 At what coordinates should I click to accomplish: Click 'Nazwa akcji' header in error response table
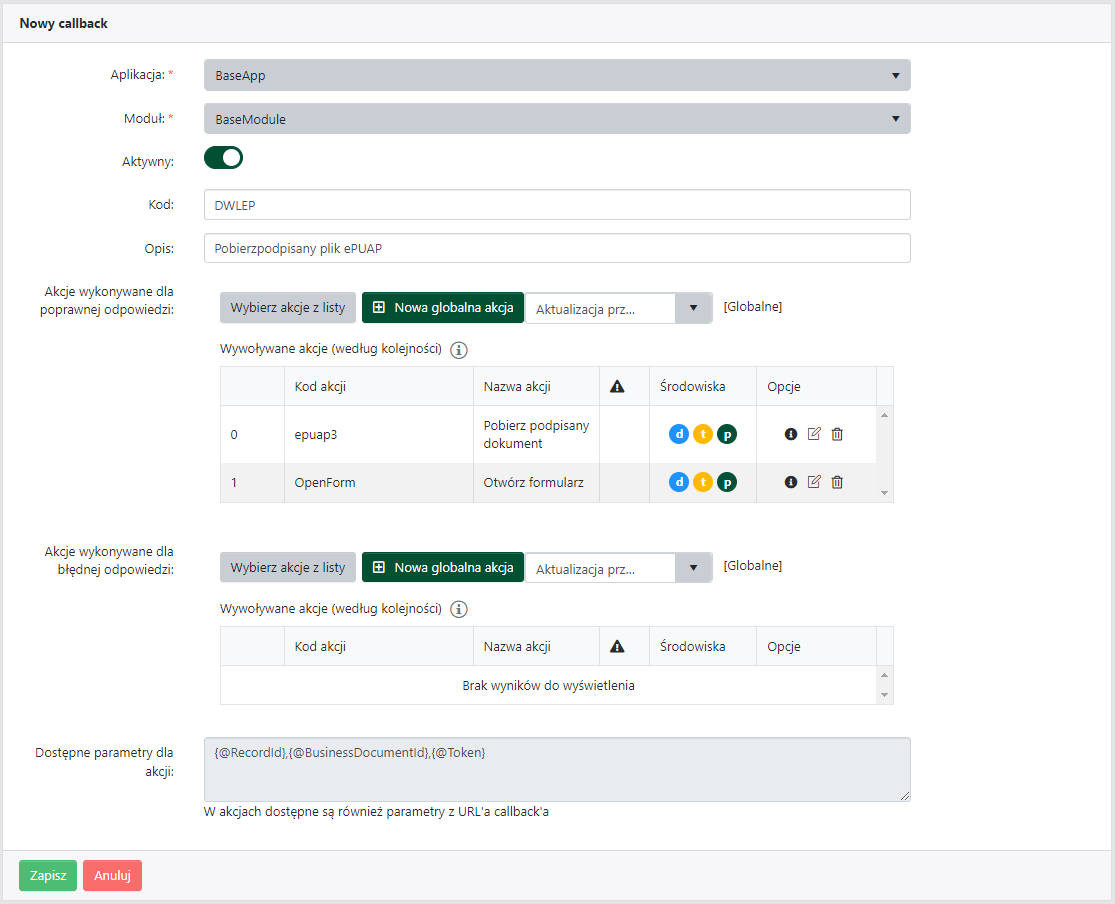517,647
